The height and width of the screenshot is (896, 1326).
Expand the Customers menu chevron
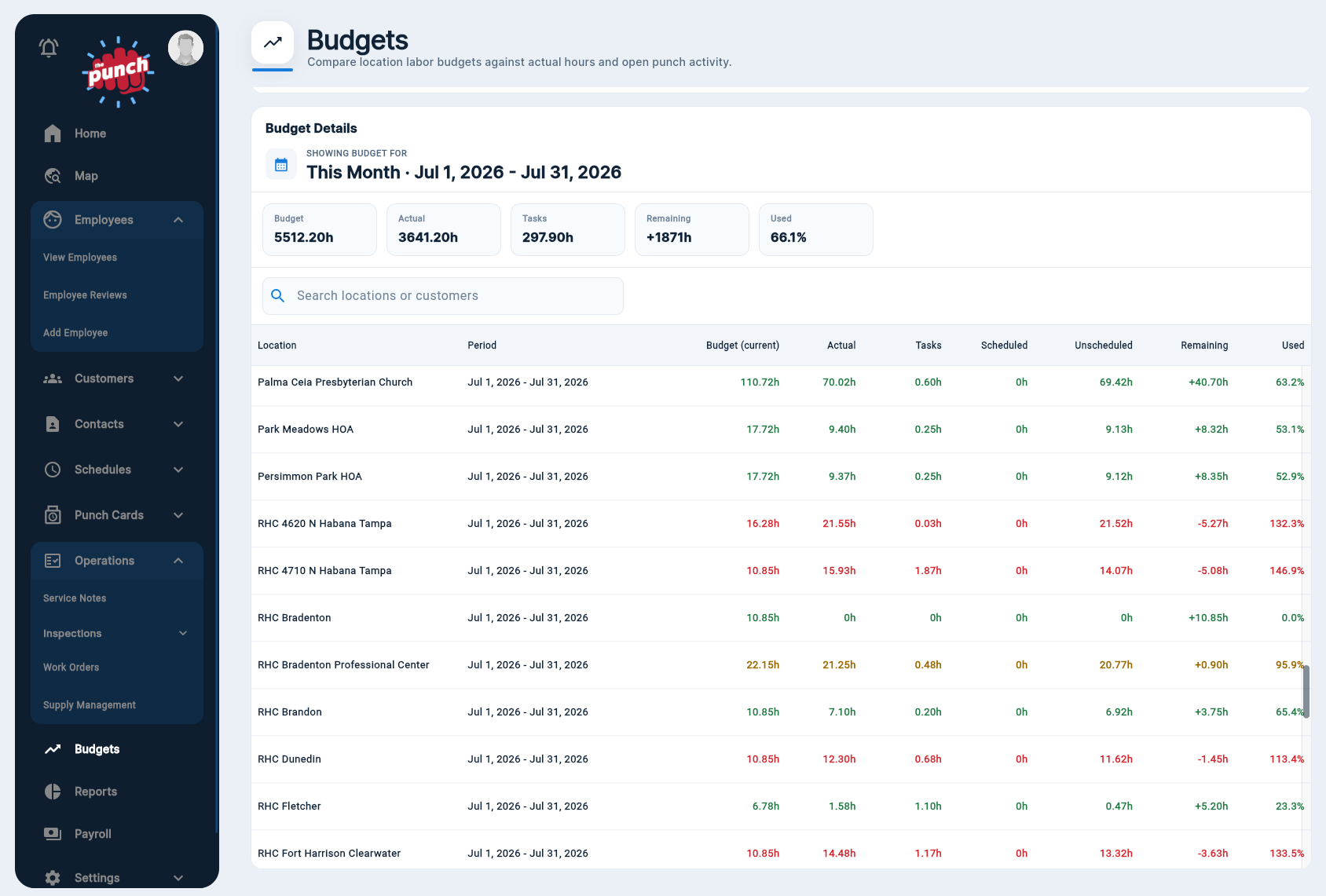178,379
